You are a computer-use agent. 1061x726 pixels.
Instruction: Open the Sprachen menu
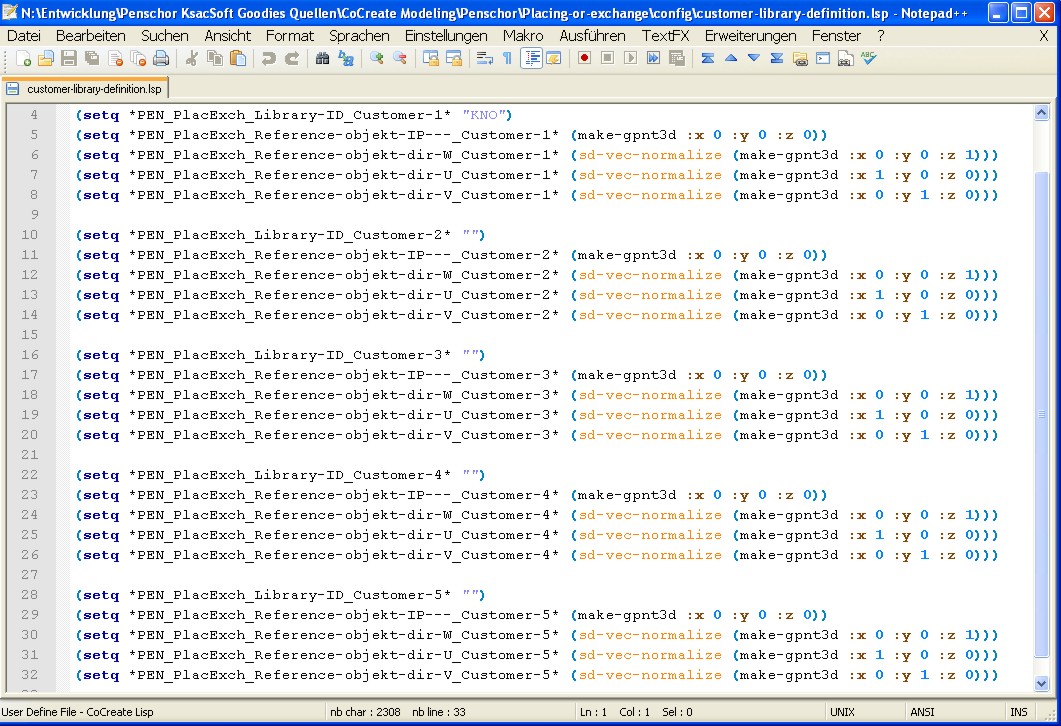click(x=359, y=35)
